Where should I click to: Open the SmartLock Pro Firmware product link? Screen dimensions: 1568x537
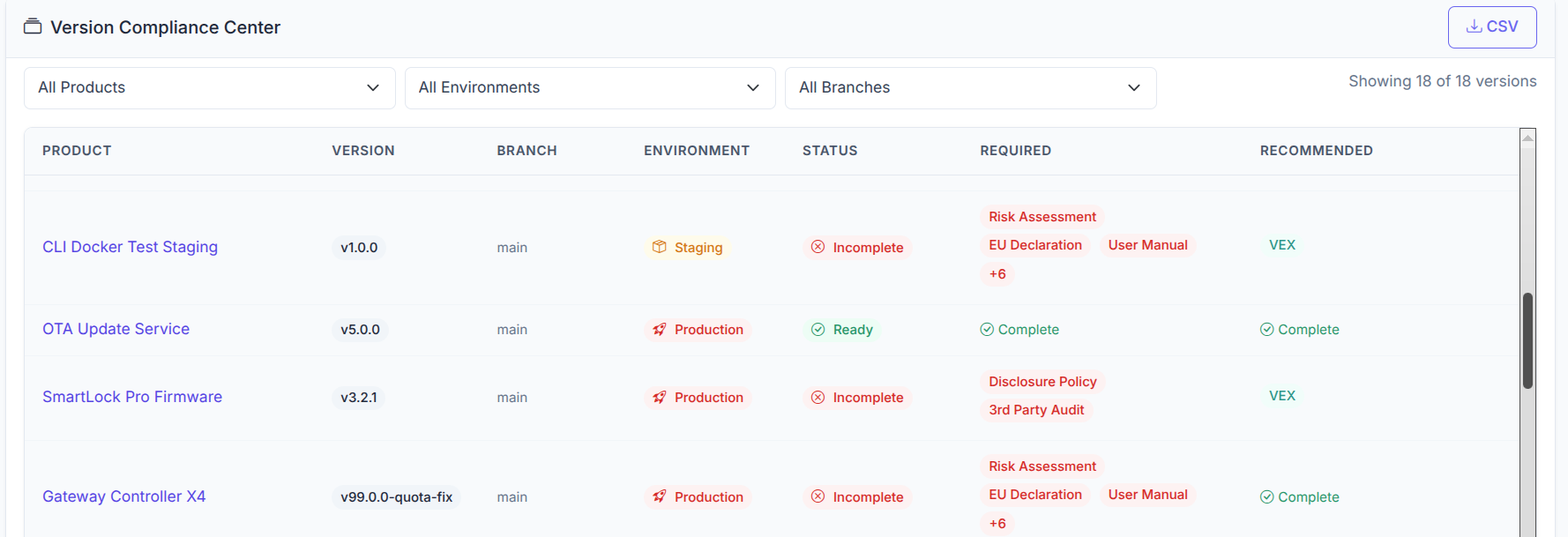pyautogui.click(x=132, y=397)
